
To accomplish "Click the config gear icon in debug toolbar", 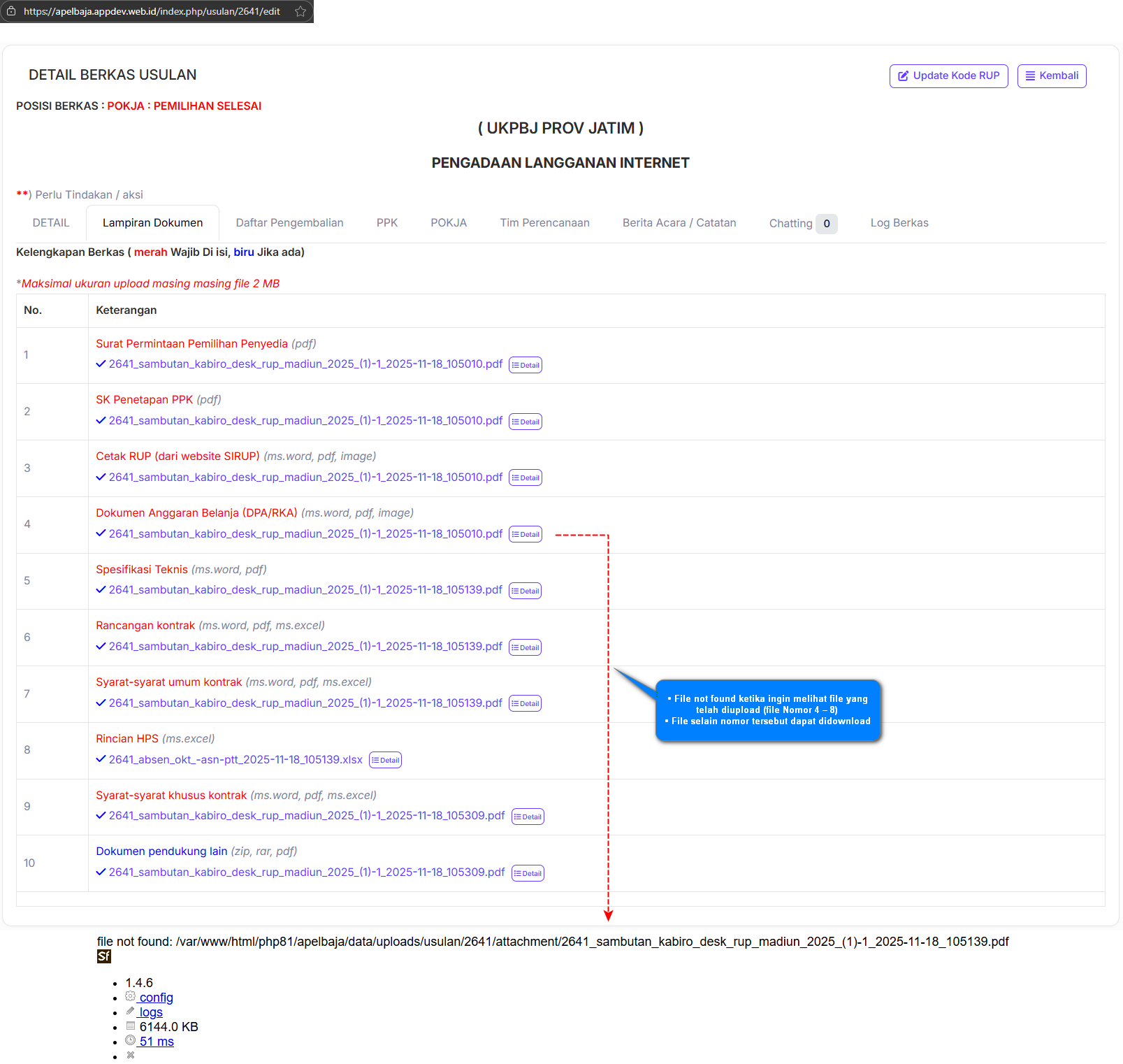I will pyautogui.click(x=130, y=996).
